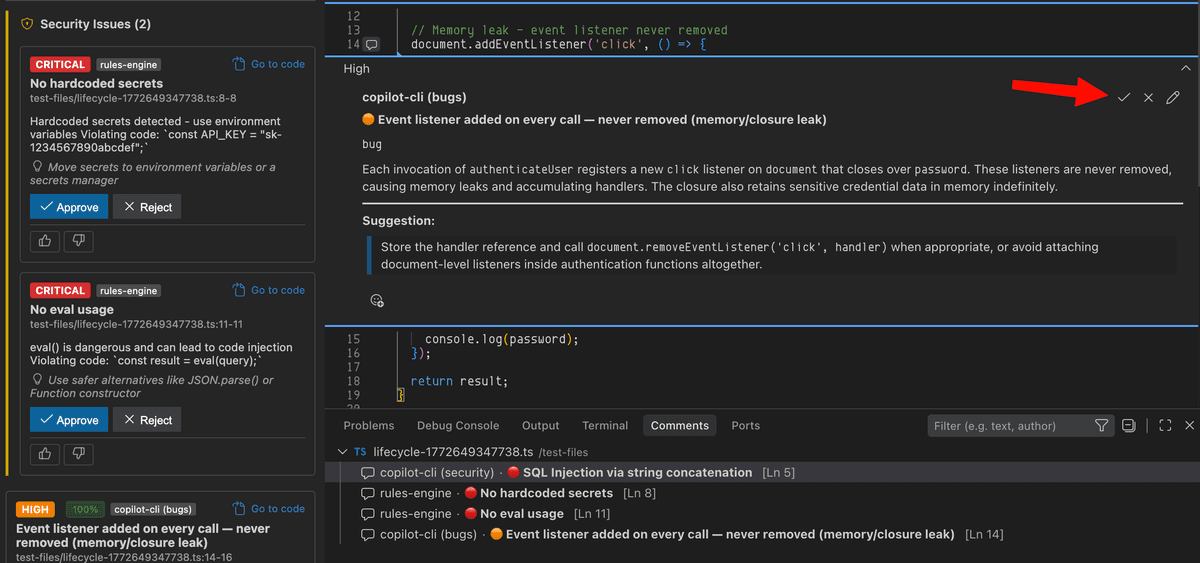Image resolution: width=1200 pixels, height=563 pixels.
Task: Click the lightbulb hint Use safer alternatives
Action: point(153,387)
